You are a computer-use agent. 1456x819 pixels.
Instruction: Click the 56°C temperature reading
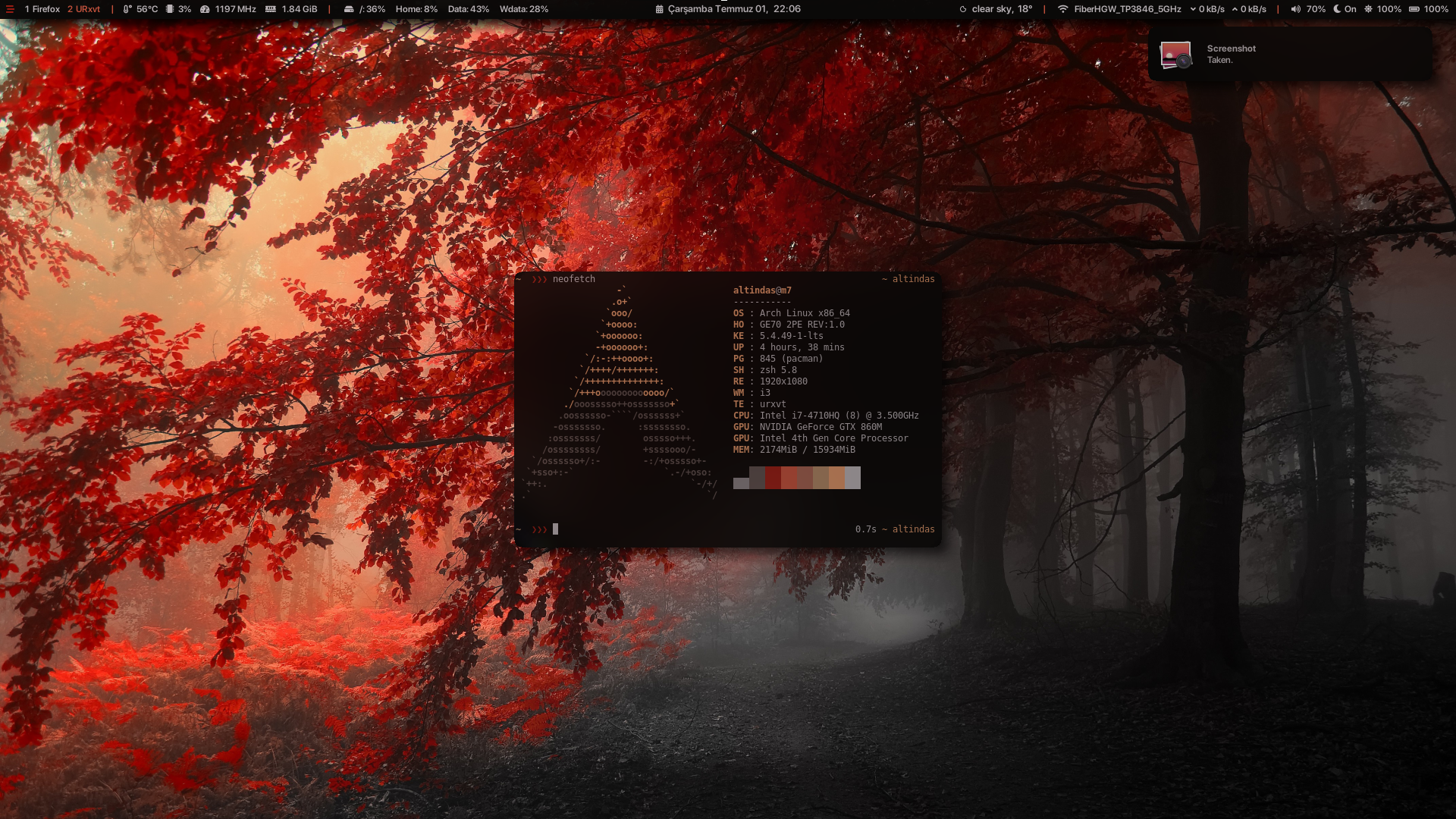[147, 9]
